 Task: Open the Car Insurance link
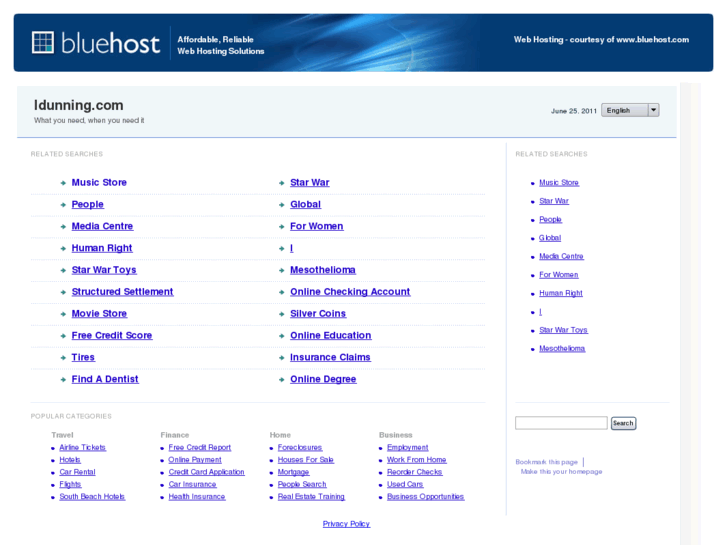point(192,484)
